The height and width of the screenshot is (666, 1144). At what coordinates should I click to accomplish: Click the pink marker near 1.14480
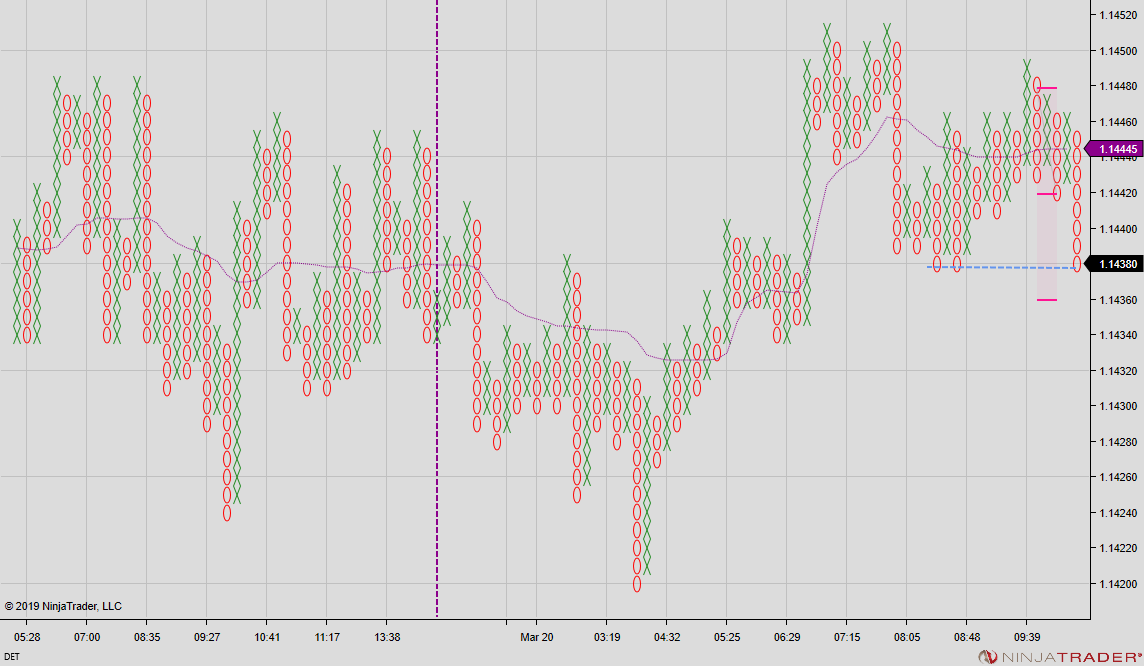tap(1048, 88)
